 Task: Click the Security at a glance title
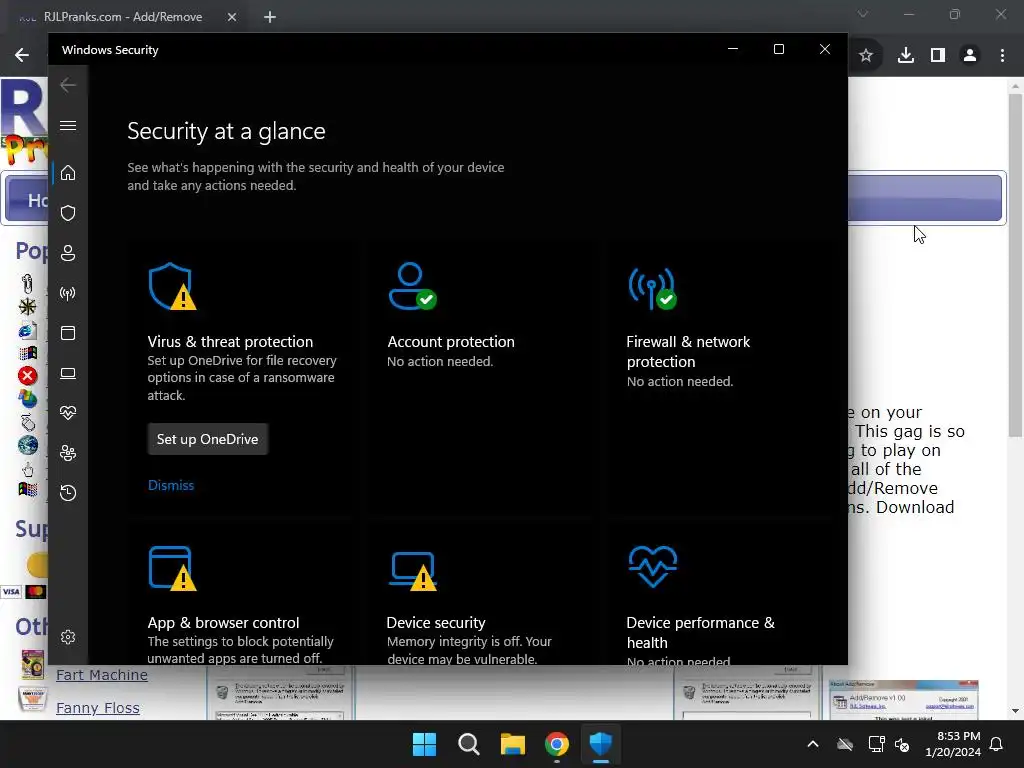pyautogui.click(x=226, y=131)
